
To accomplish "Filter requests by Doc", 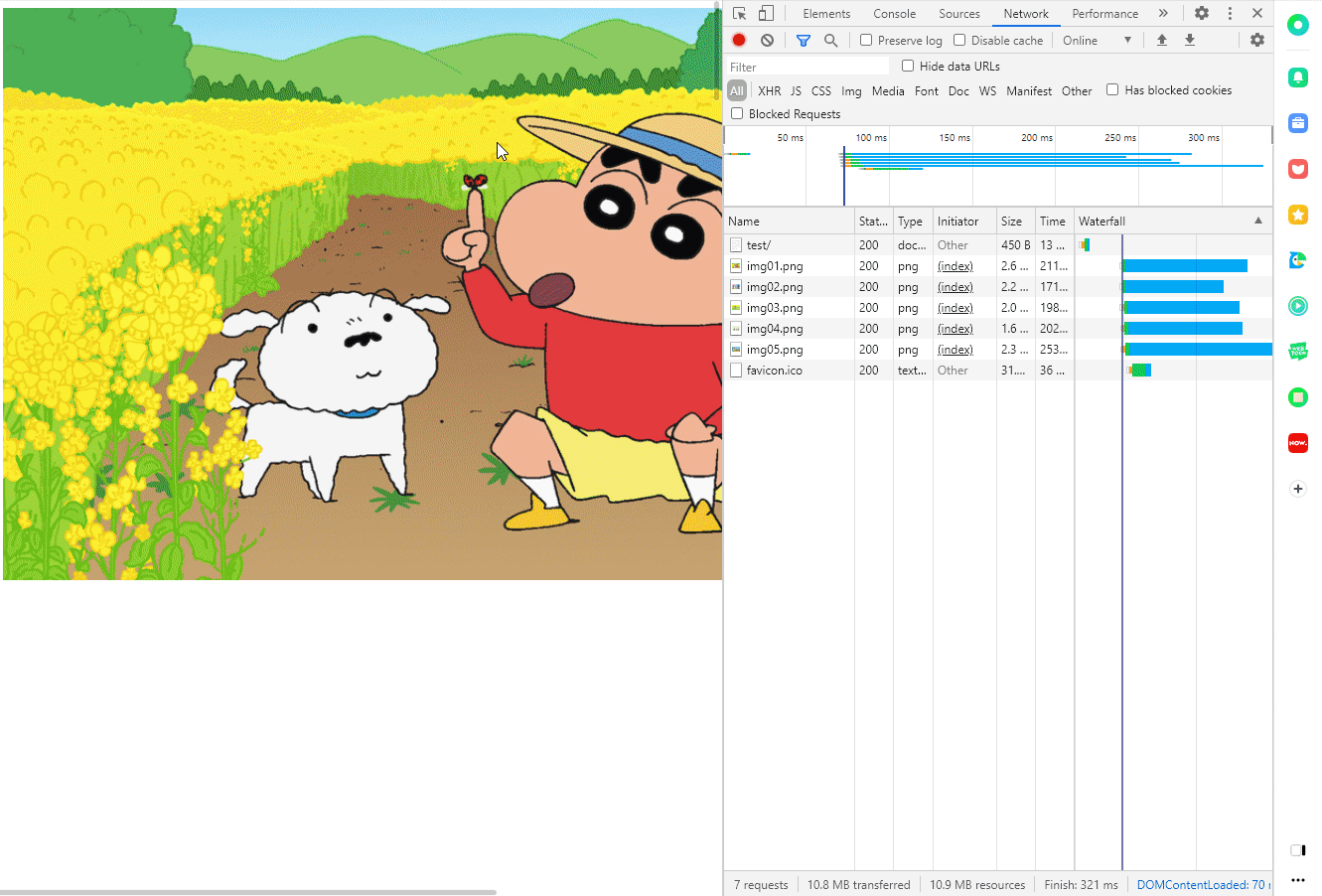I will click(958, 90).
